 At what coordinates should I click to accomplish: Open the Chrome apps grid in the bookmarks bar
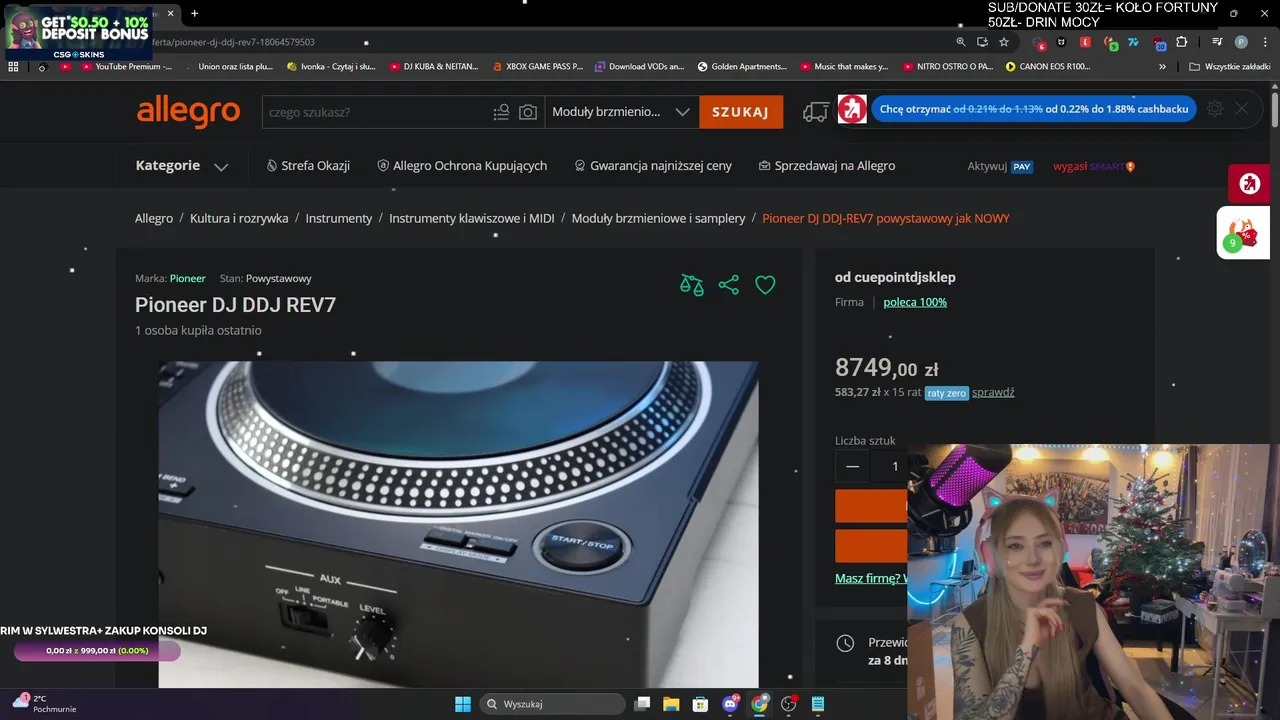(13, 66)
